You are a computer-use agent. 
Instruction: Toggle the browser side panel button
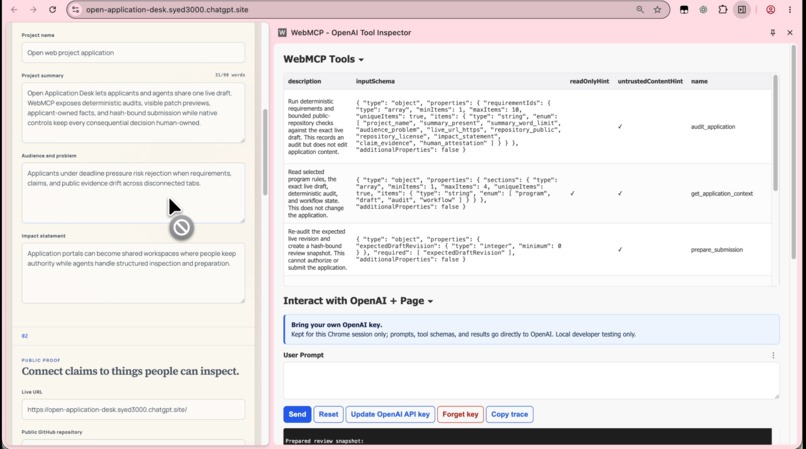(742, 10)
